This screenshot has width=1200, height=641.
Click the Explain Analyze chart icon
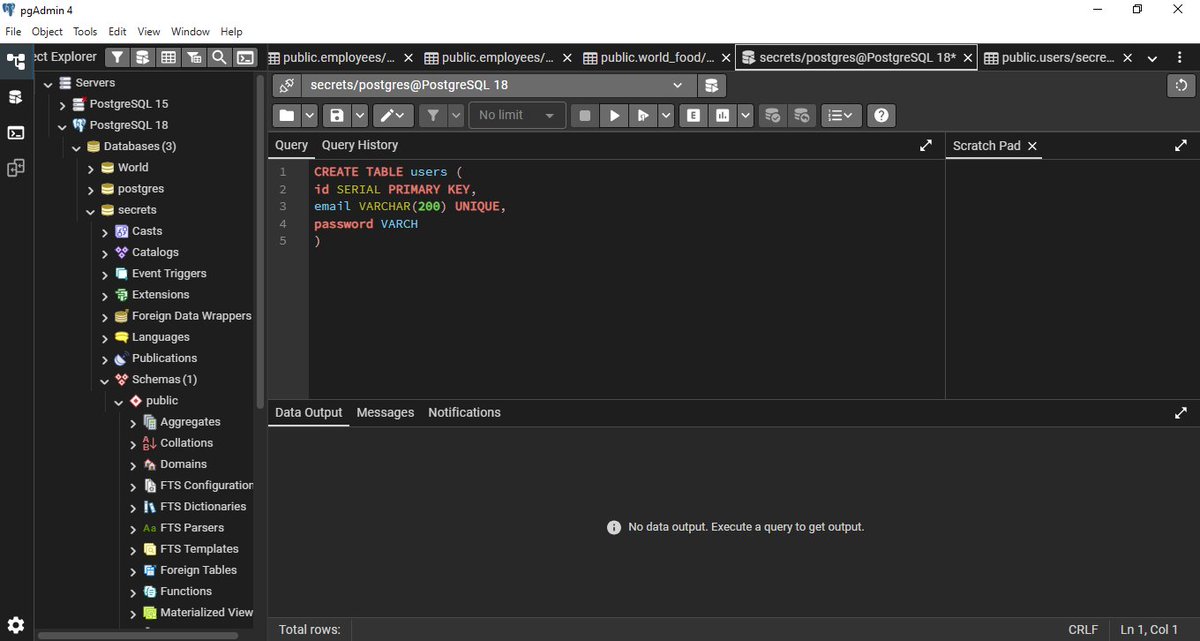click(722, 116)
